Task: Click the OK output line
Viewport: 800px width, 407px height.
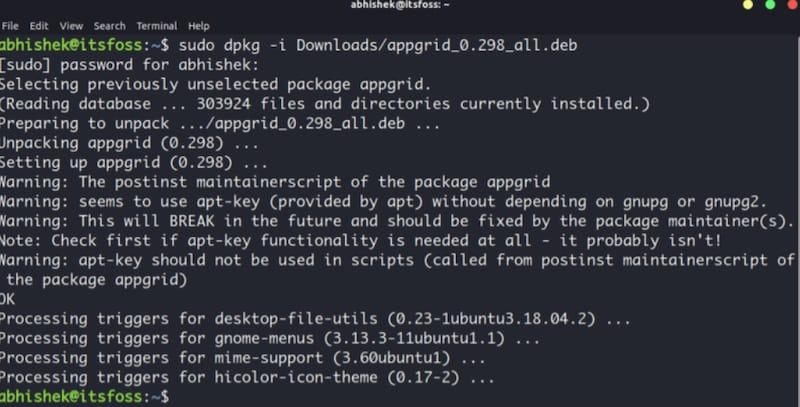Action: (x=8, y=299)
